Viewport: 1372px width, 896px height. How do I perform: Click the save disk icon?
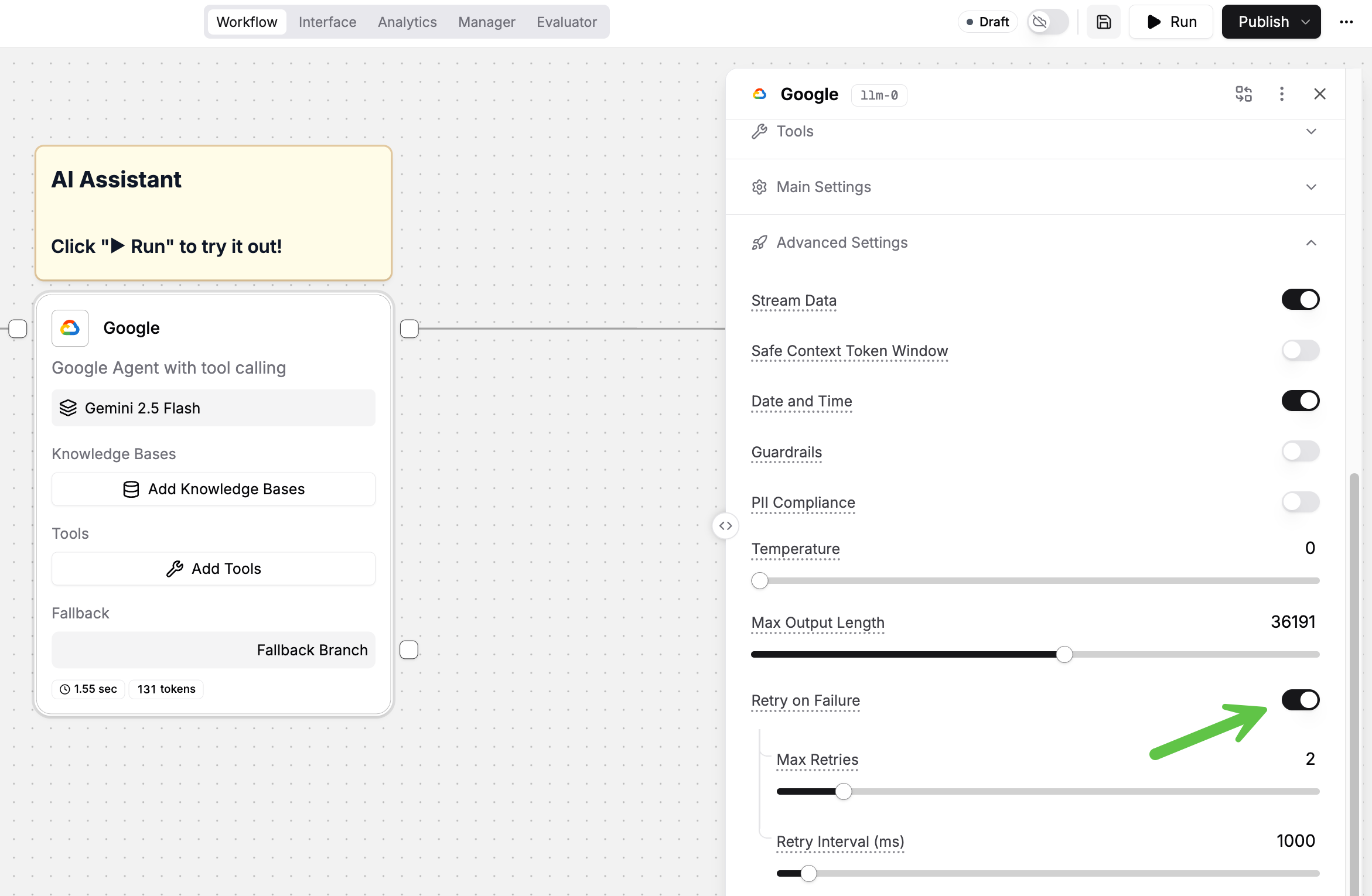click(1104, 22)
